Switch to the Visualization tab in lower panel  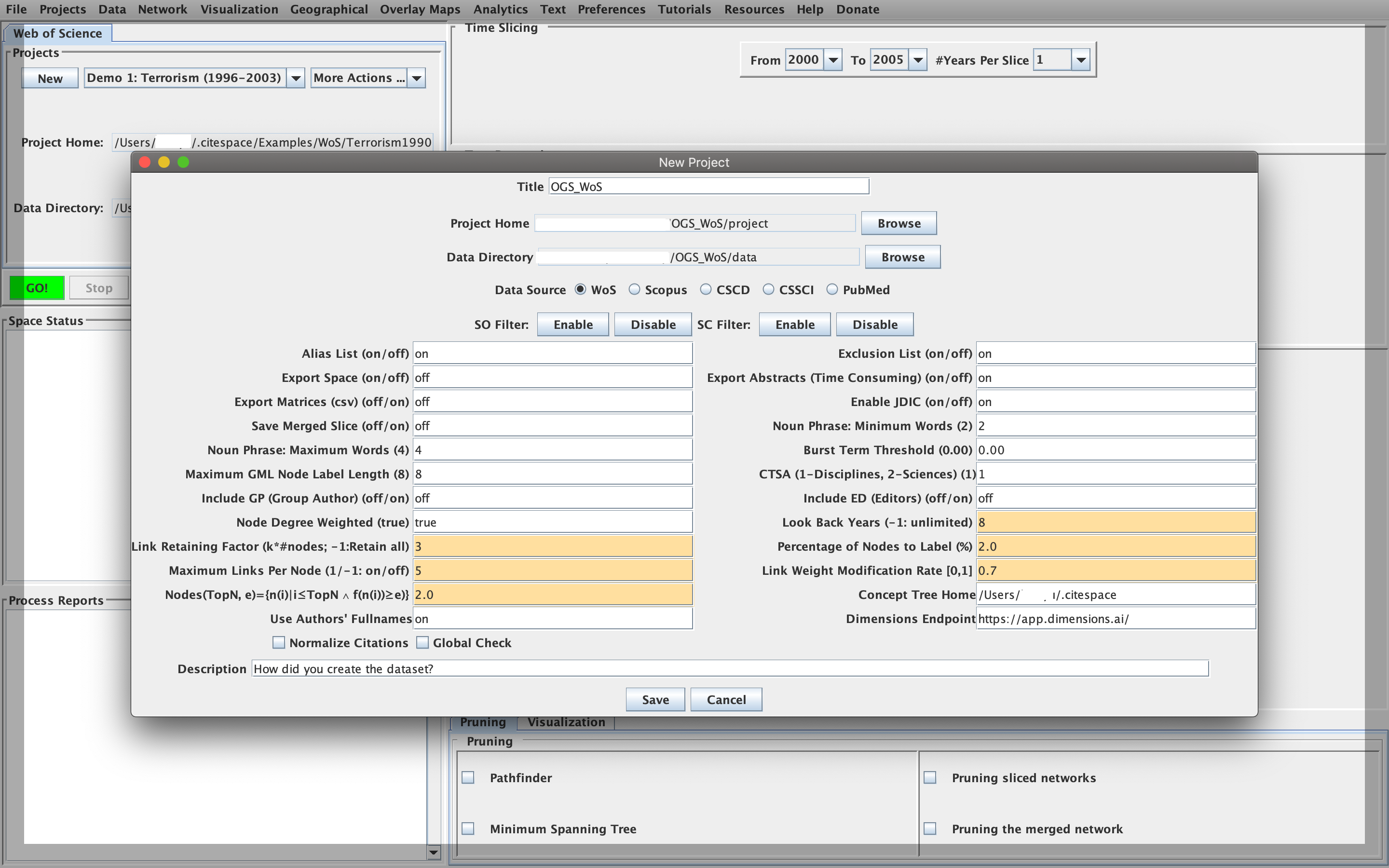point(566,722)
